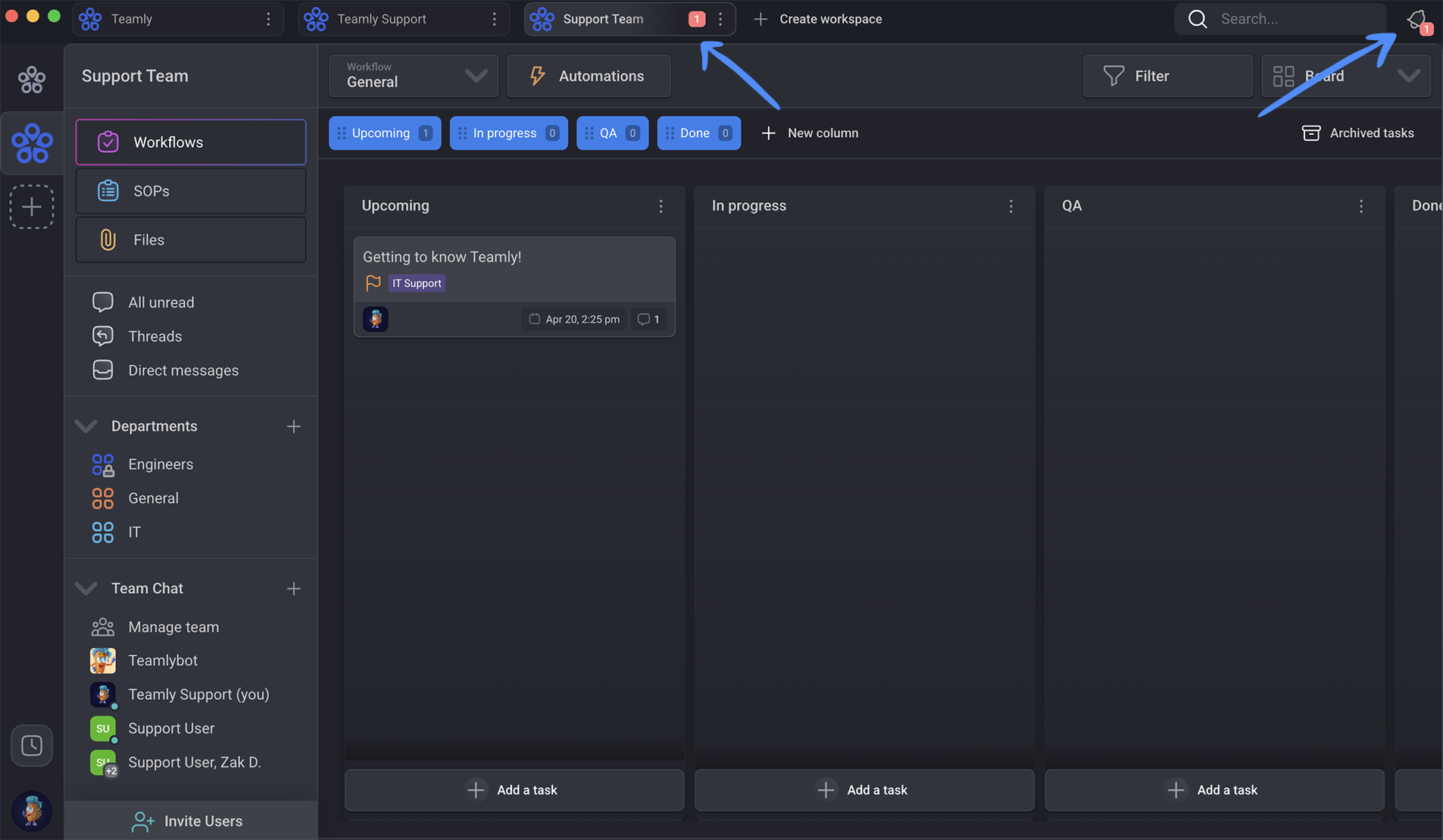The width and height of the screenshot is (1443, 840).
Task: Click the search magnifier icon
Action: pyautogui.click(x=1198, y=19)
